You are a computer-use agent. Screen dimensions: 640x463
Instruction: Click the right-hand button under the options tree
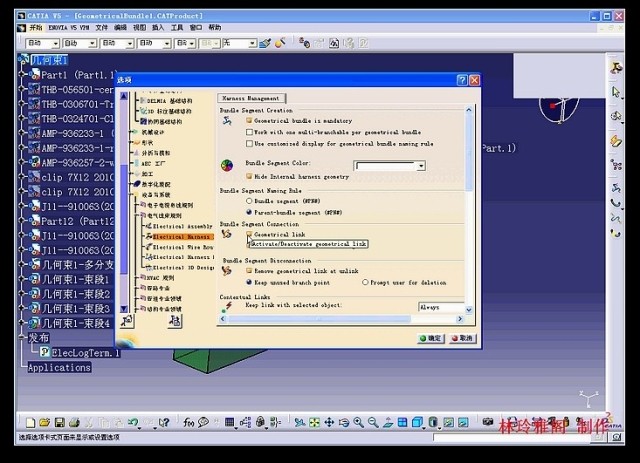point(175,321)
